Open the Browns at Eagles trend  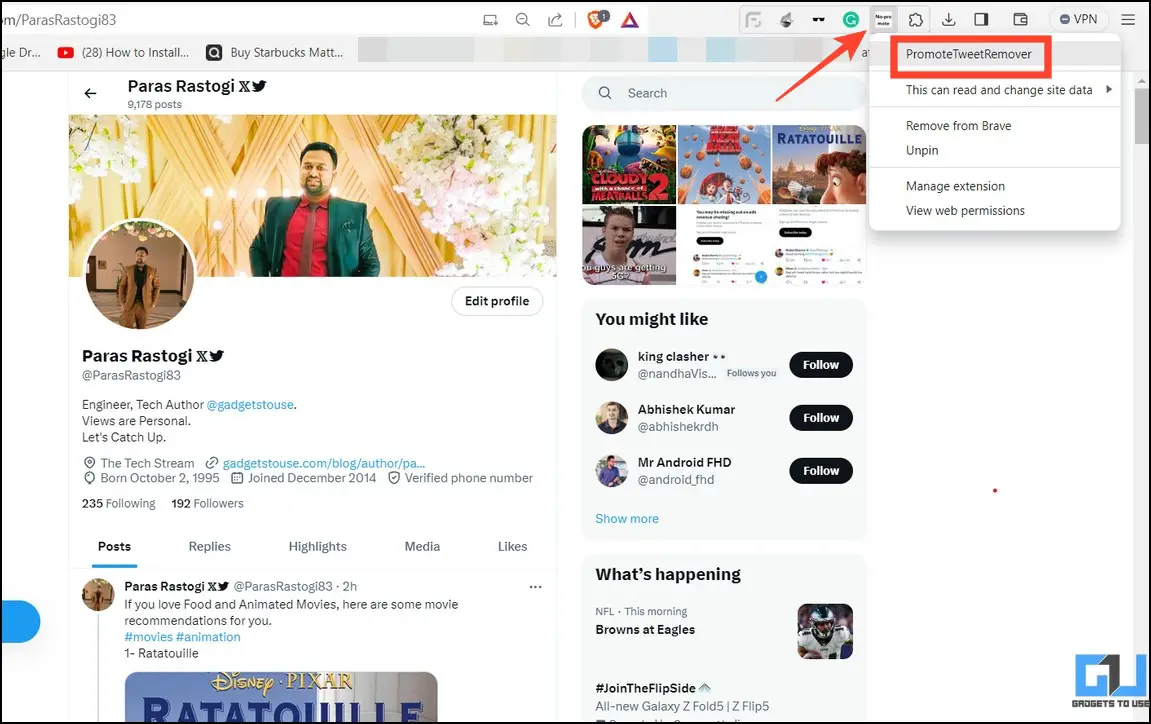tap(645, 629)
